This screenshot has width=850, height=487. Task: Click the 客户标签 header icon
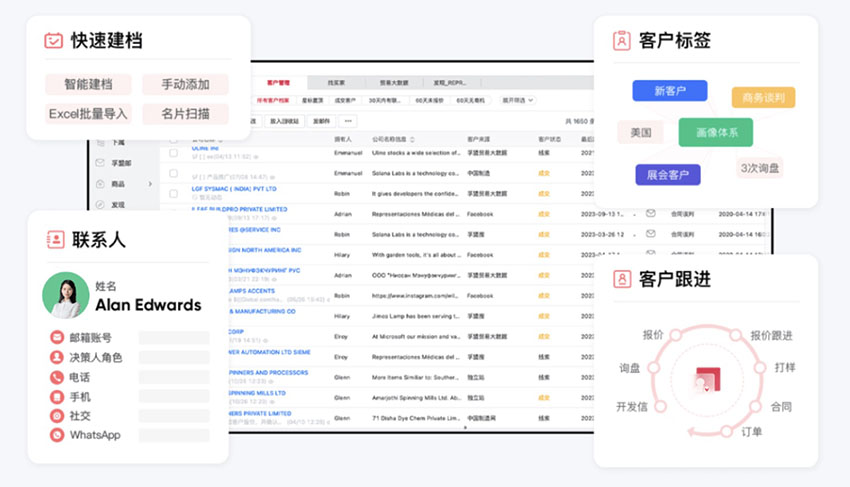pyautogui.click(x=621, y=40)
